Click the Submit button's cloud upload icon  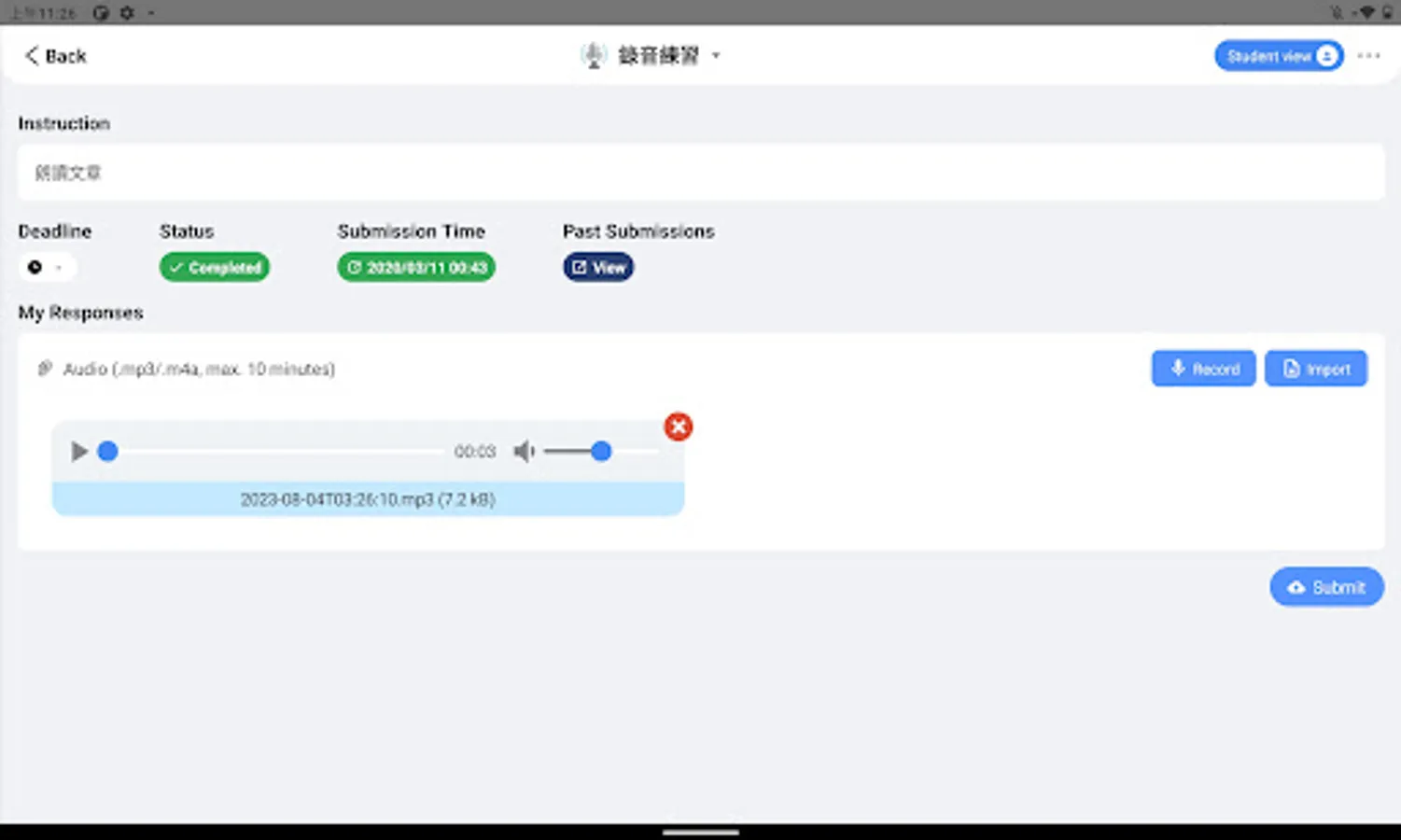[x=1296, y=587]
